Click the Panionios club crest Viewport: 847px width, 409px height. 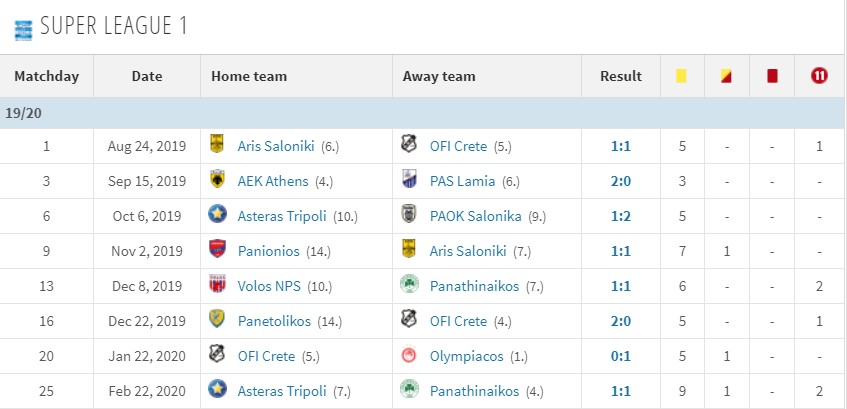(217, 249)
